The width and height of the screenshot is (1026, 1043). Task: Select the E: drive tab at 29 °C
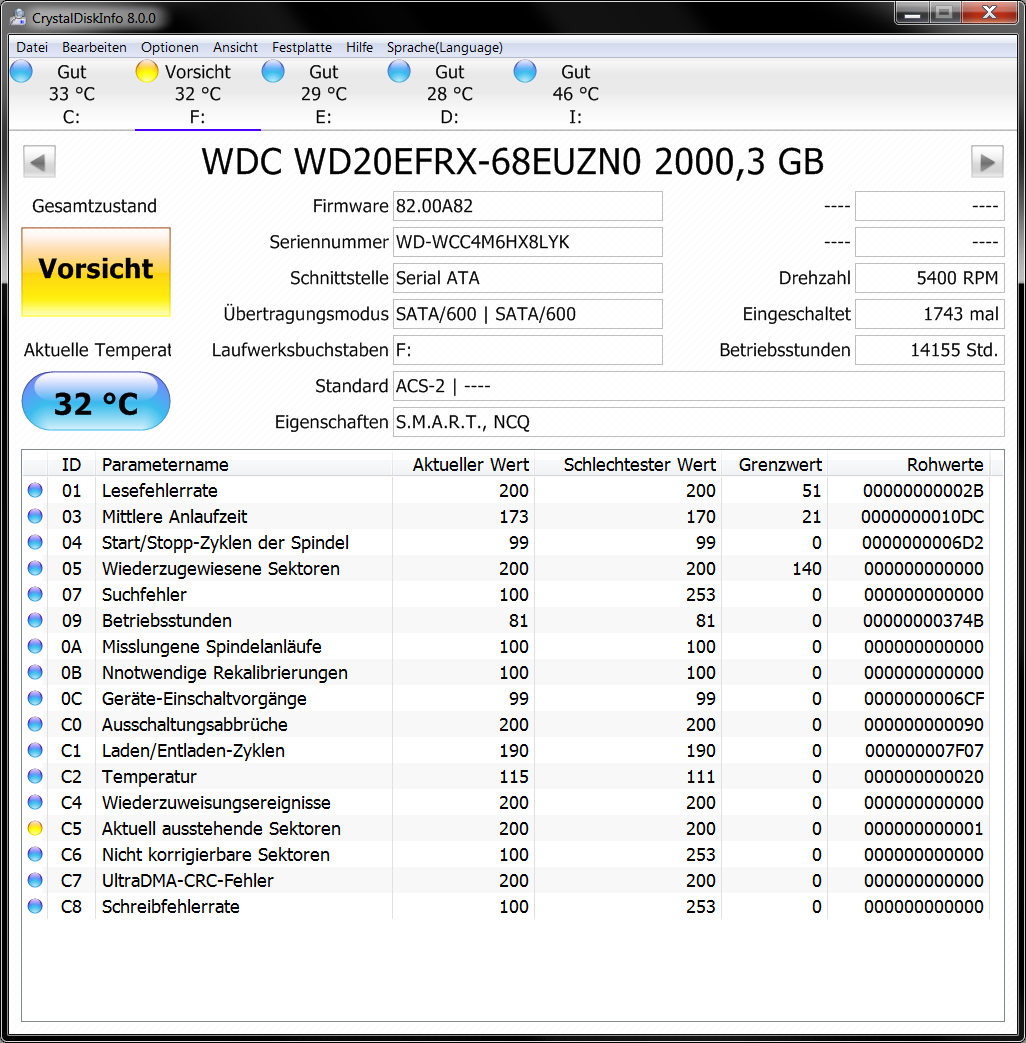tap(323, 94)
